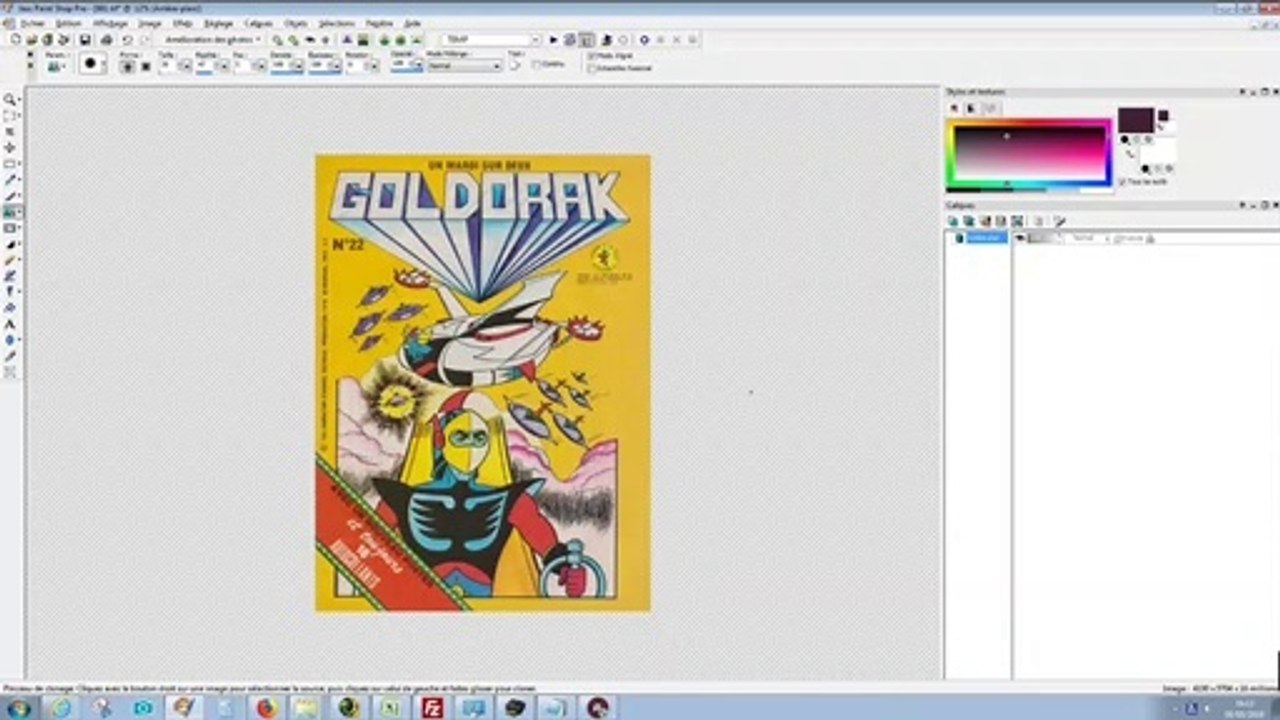The image size is (1280, 720).
Task: Select the Paint Brush tool
Action: [x=10, y=195]
